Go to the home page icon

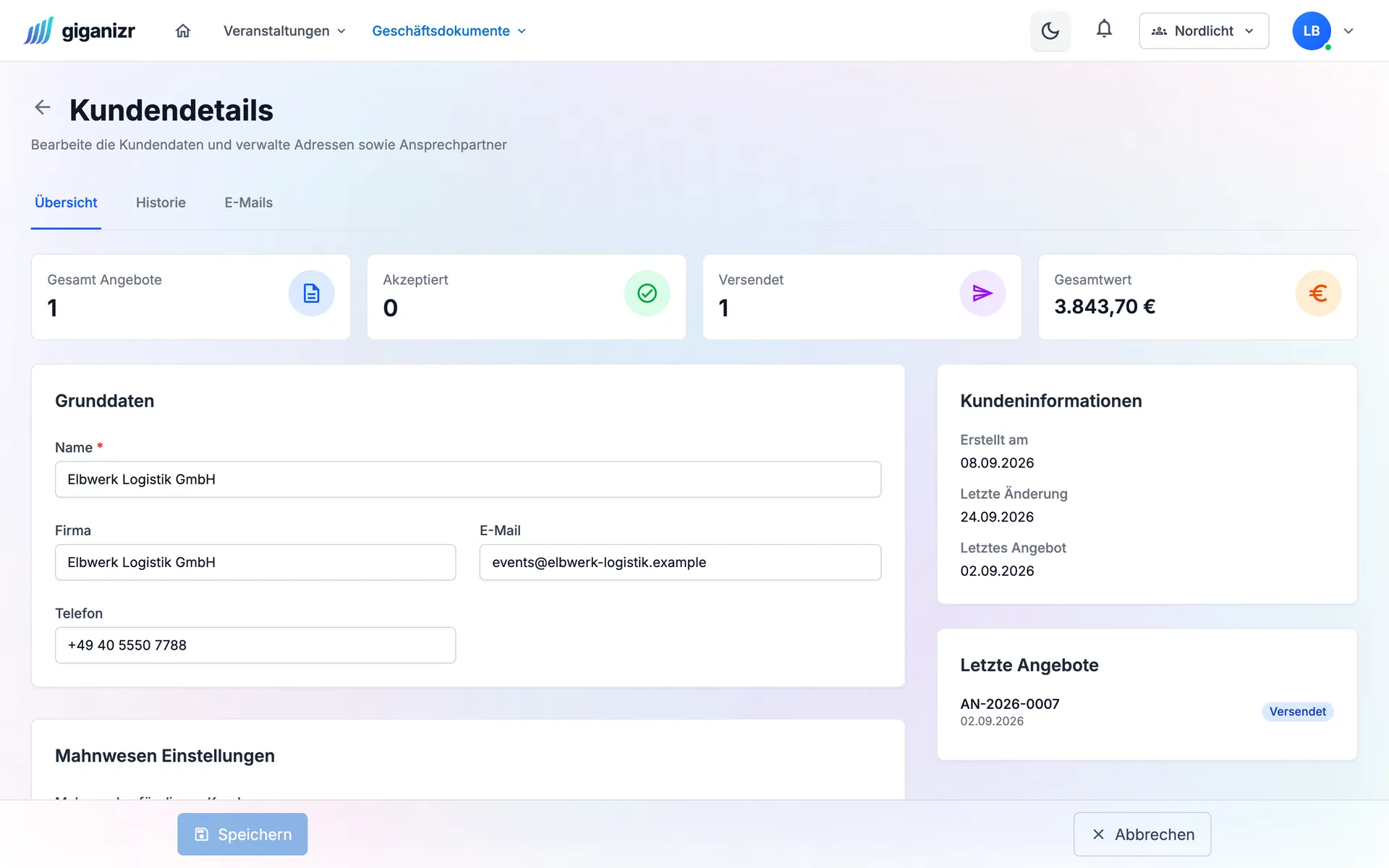(183, 30)
